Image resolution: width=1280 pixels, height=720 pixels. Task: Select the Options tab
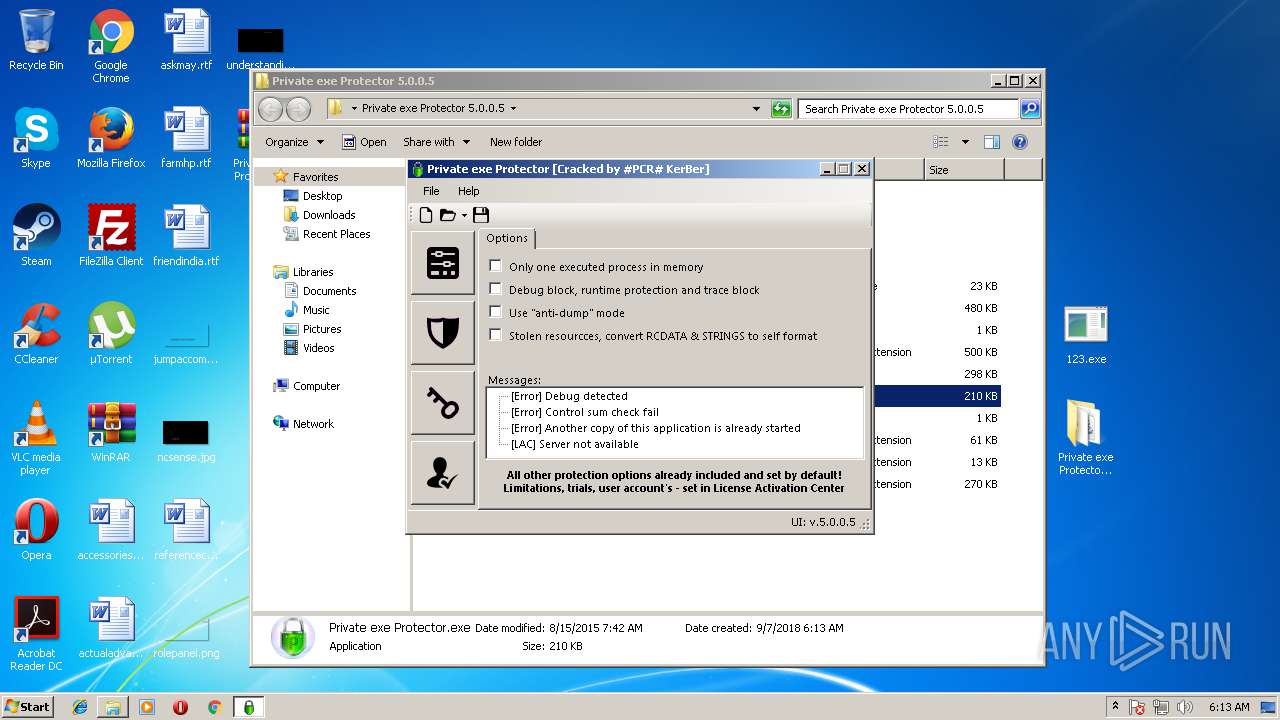tap(507, 238)
